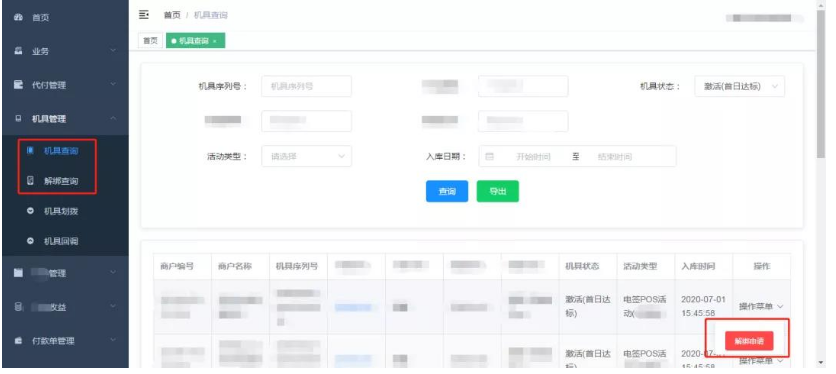
Task: Click the red 解绑申请 button
Action: click(x=749, y=341)
